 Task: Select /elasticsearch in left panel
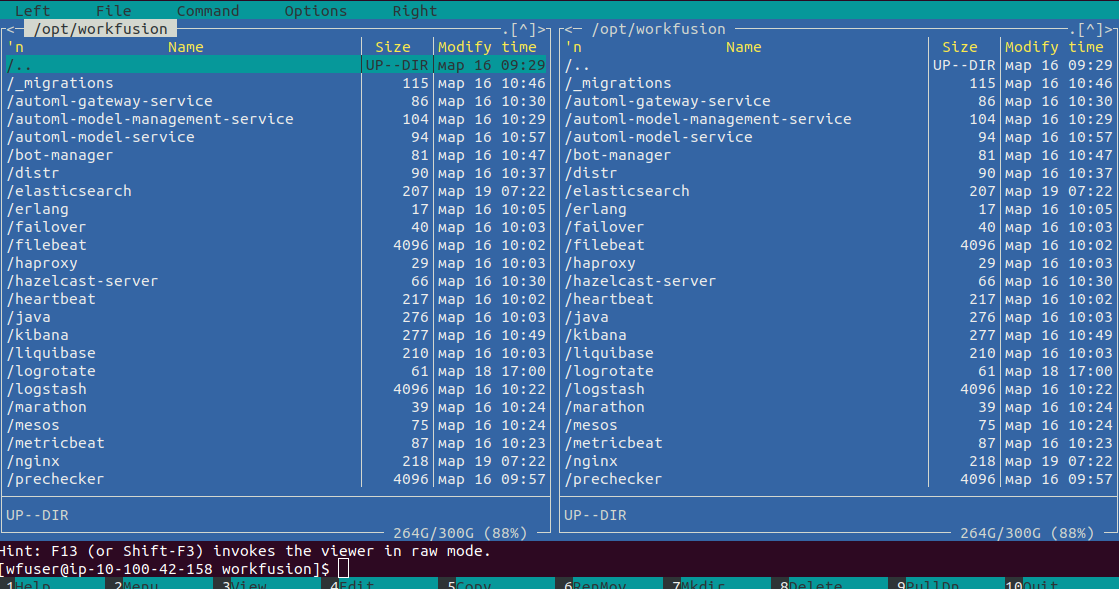(x=276, y=191)
